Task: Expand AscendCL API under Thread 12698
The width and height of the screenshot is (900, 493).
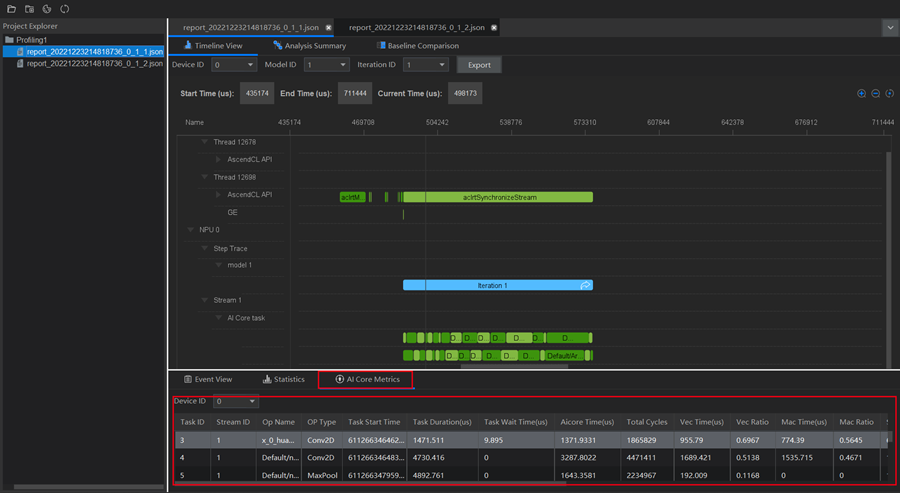Action: [x=219, y=195]
